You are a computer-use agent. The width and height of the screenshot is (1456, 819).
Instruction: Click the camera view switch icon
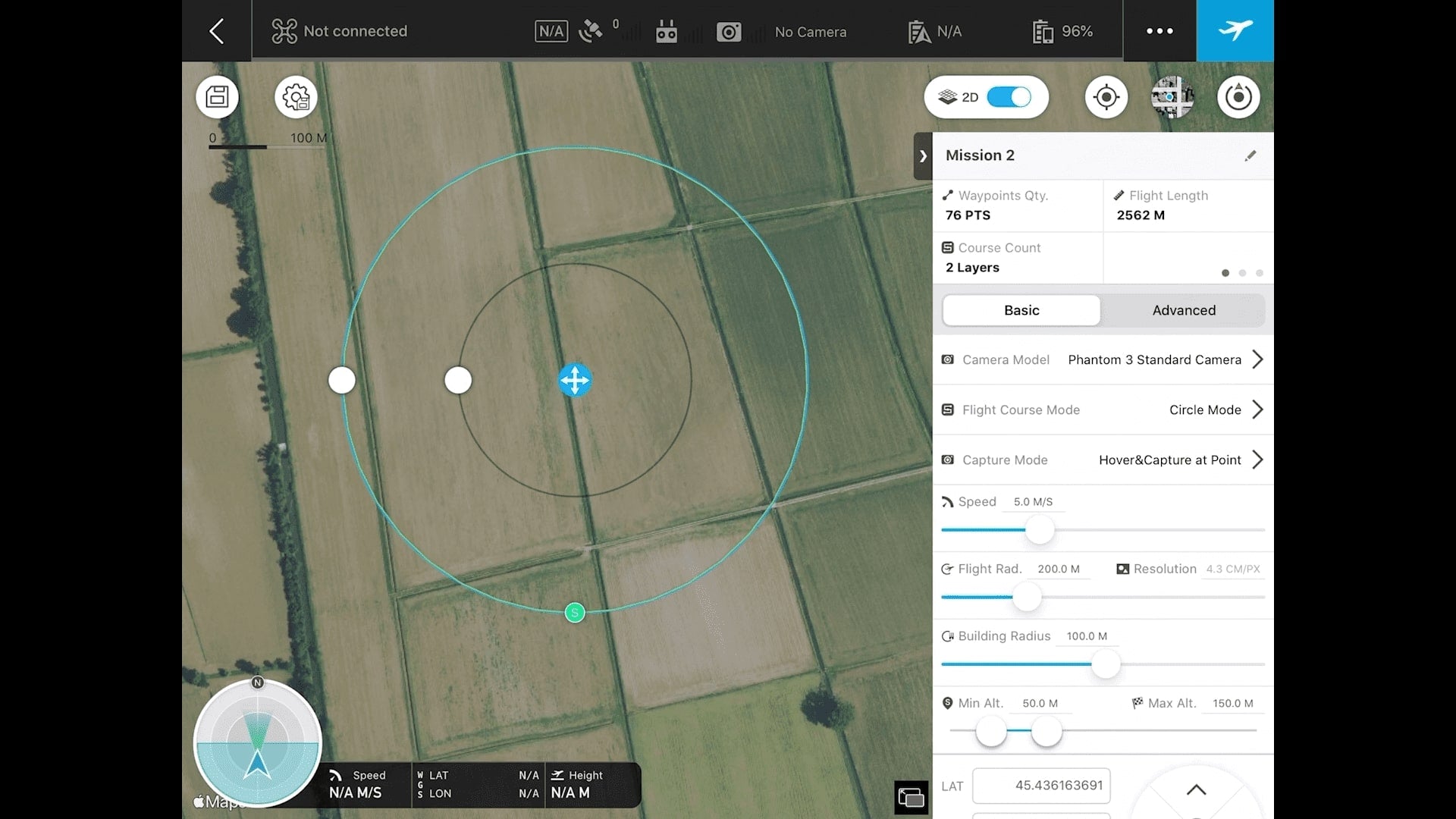(911, 797)
